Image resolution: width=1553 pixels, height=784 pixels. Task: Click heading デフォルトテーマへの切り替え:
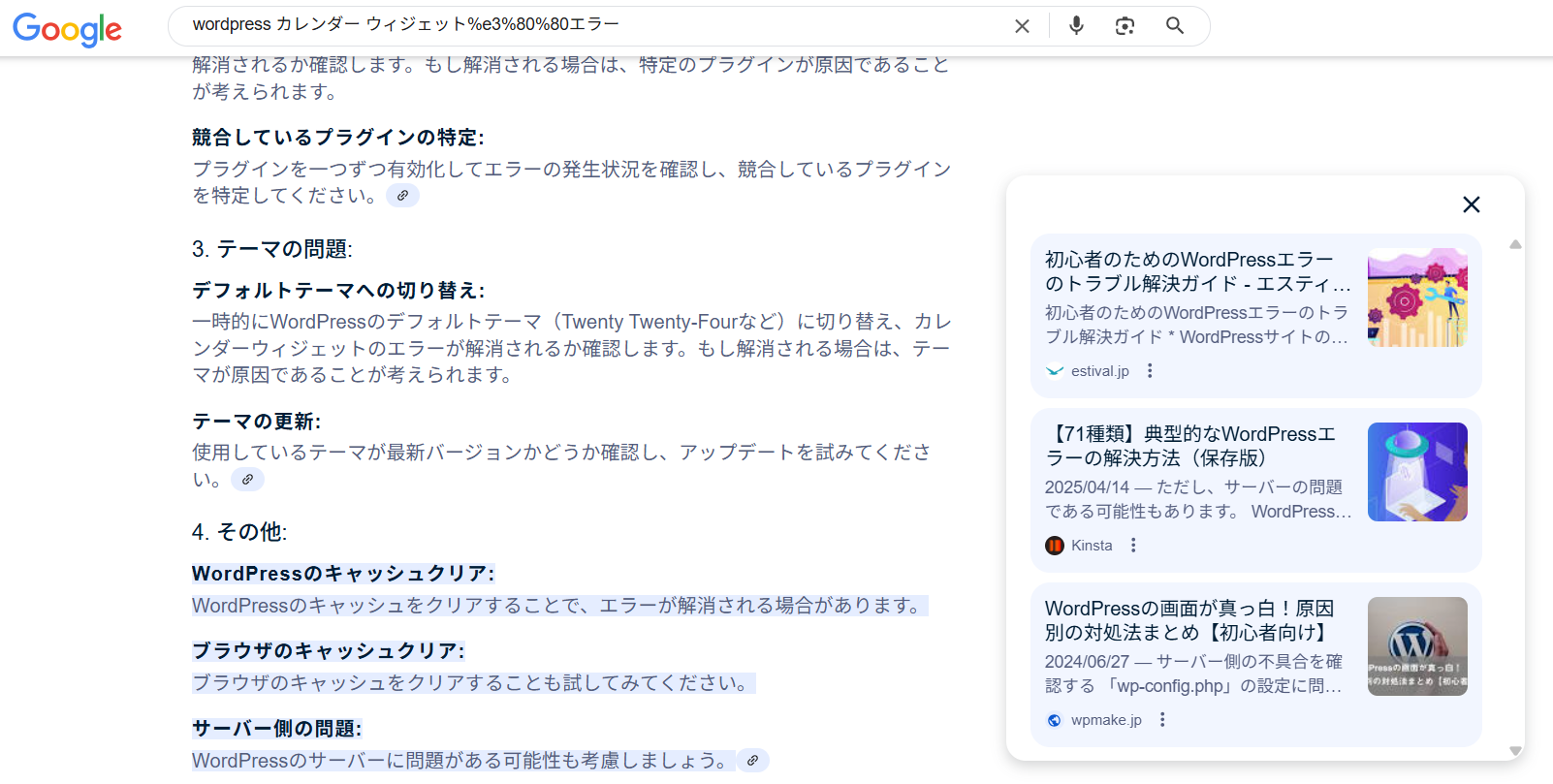(338, 291)
